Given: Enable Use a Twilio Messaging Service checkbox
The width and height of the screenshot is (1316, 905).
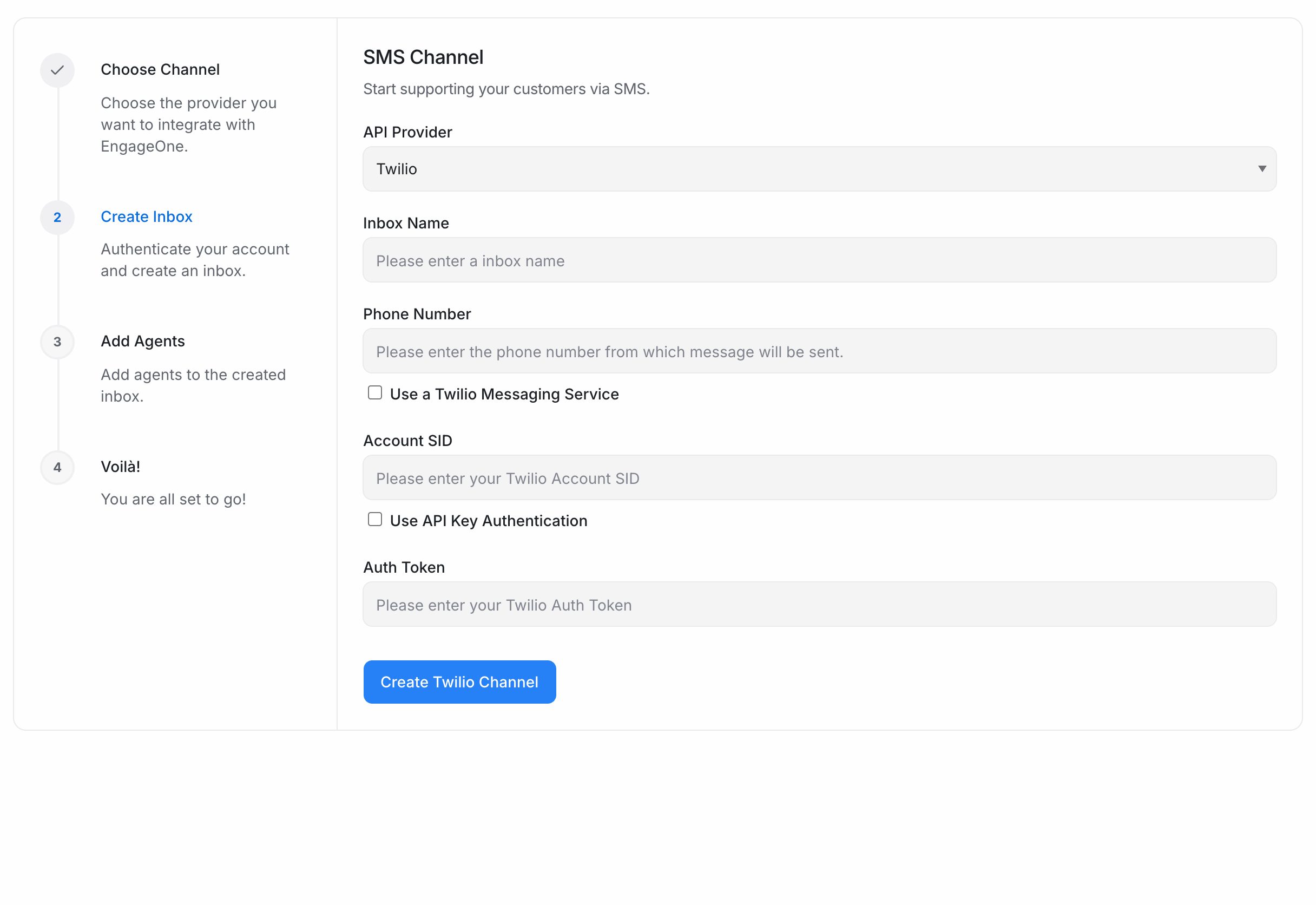Looking at the screenshot, I should point(374,393).
